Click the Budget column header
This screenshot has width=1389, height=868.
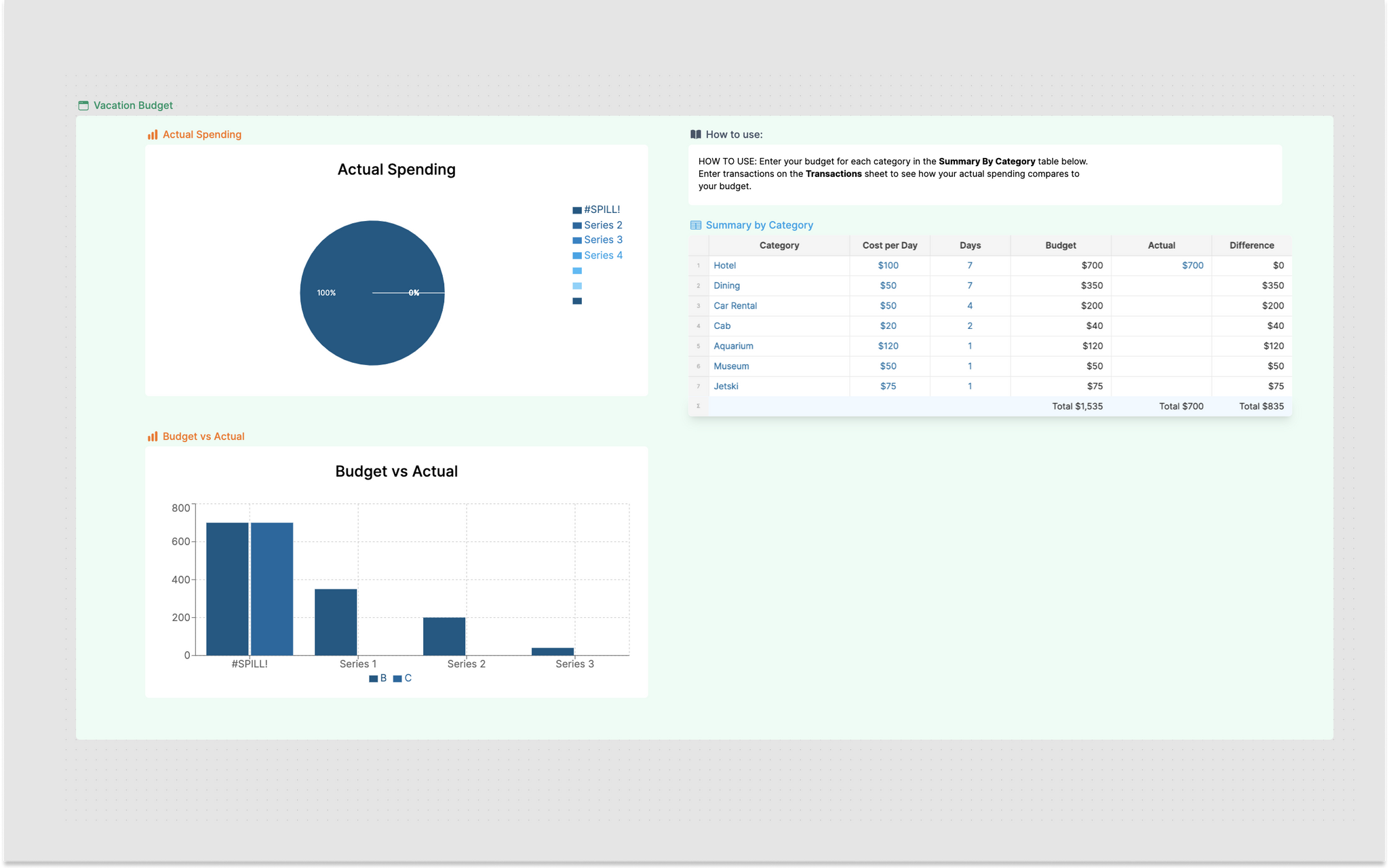pyautogui.click(x=1060, y=245)
